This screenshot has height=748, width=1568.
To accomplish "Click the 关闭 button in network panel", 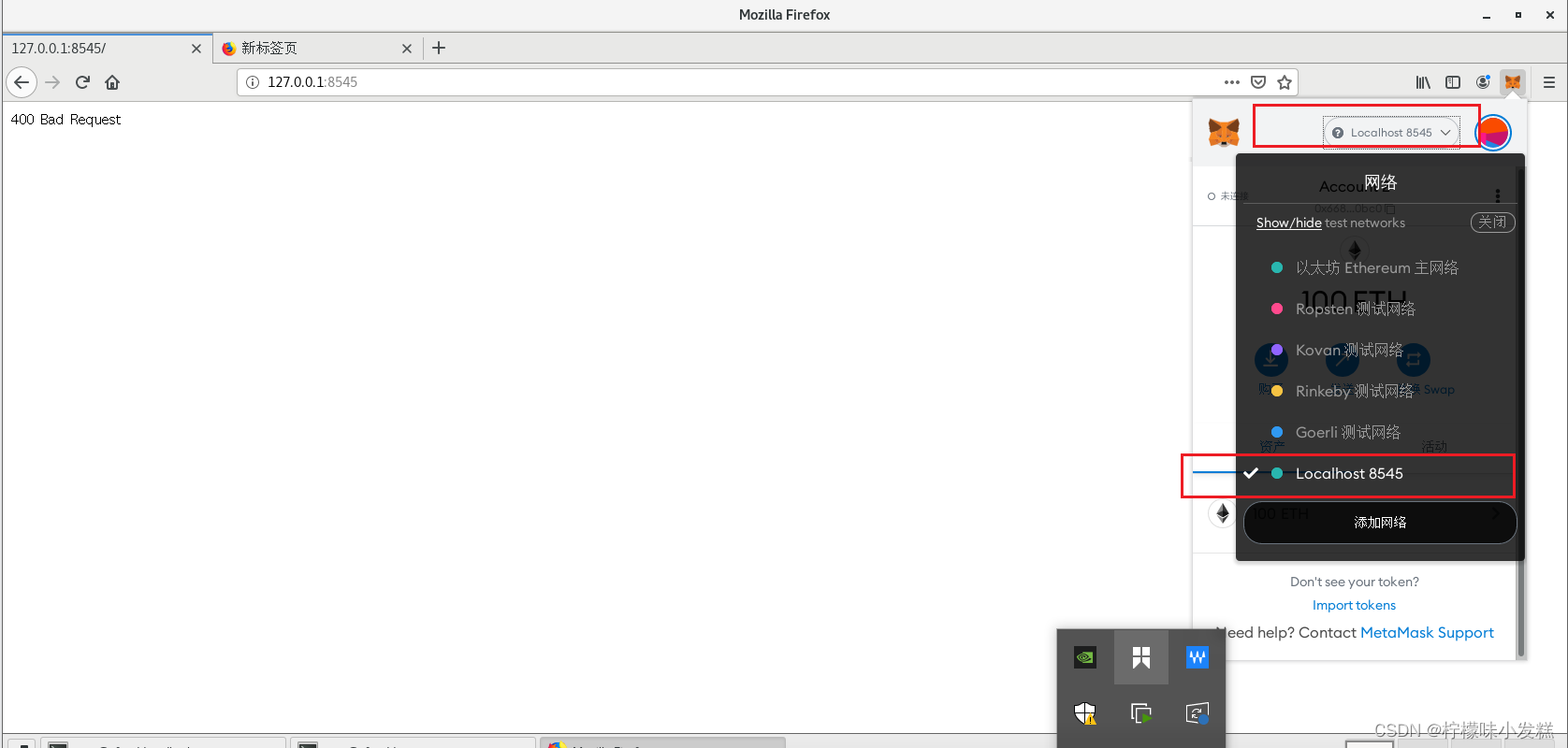I will (1492, 223).
